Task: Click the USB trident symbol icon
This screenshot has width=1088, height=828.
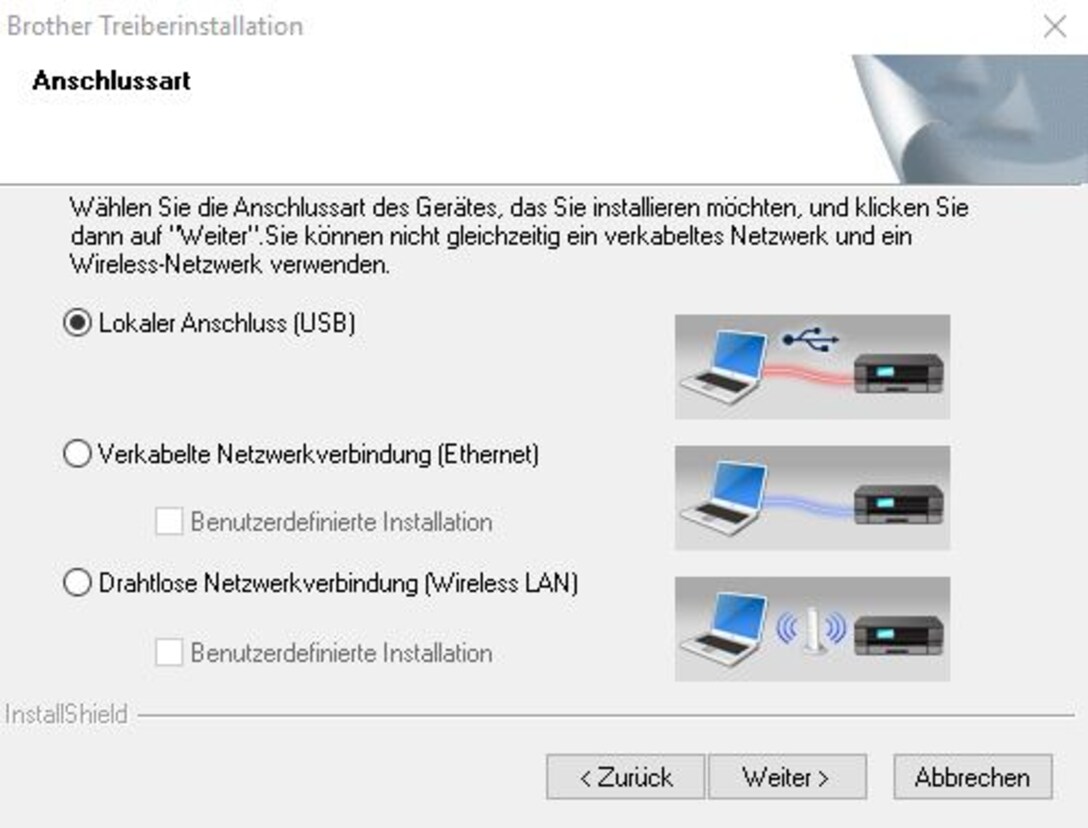Action: [810, 339]
